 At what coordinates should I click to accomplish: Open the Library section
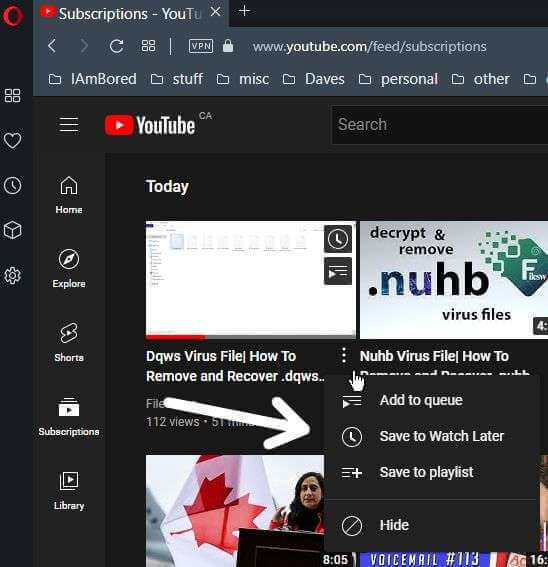[x=69, y=491]
